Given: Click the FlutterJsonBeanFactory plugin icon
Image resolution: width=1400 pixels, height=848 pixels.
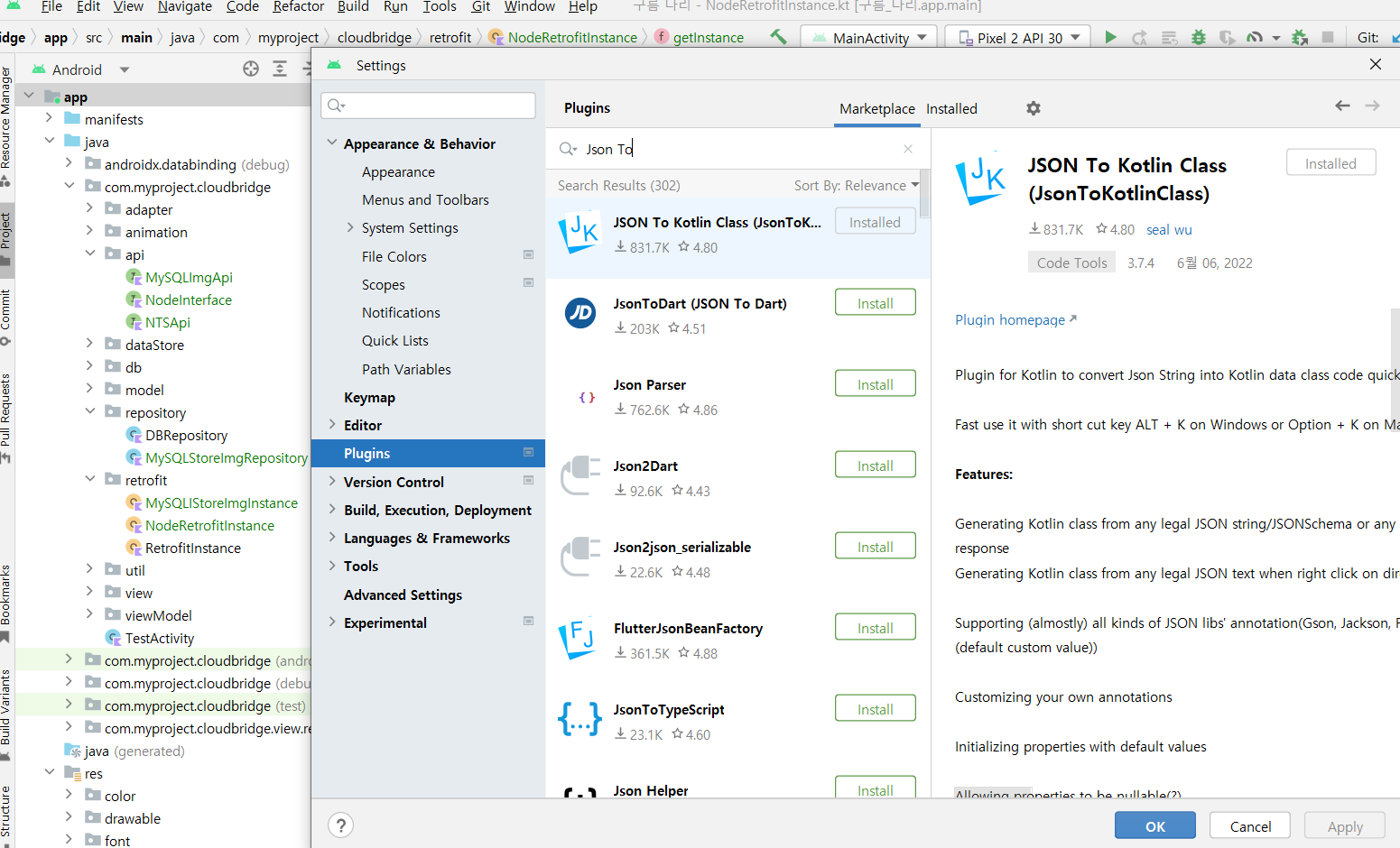Looking at the screenshot, I should [x=579, y=640].
